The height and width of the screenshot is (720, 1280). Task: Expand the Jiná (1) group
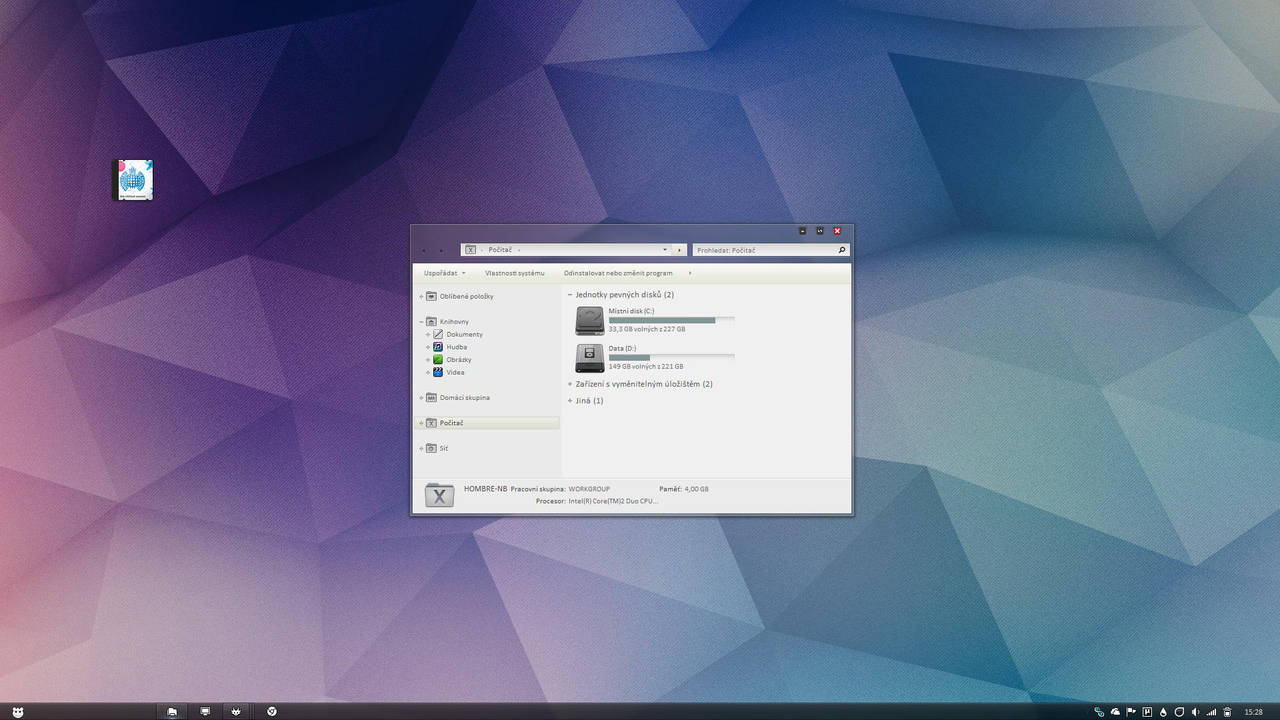[570, 401]
